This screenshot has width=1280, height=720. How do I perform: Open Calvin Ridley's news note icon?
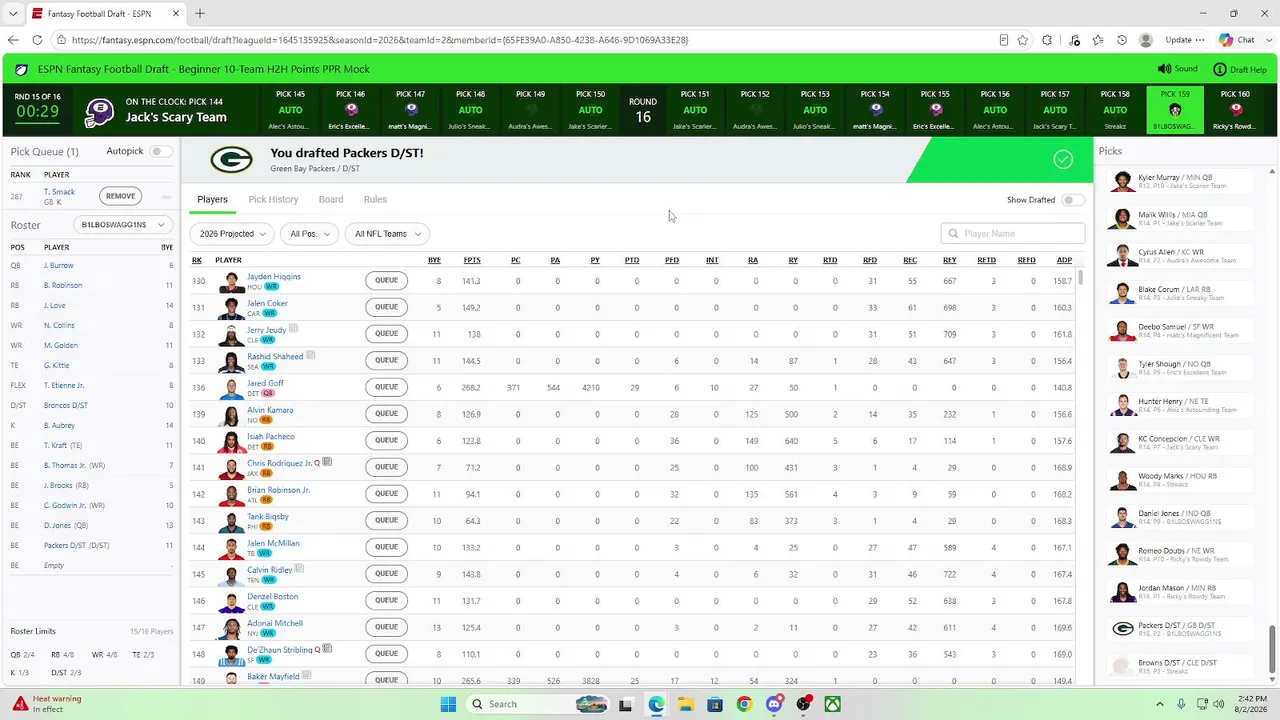(299, 569)
